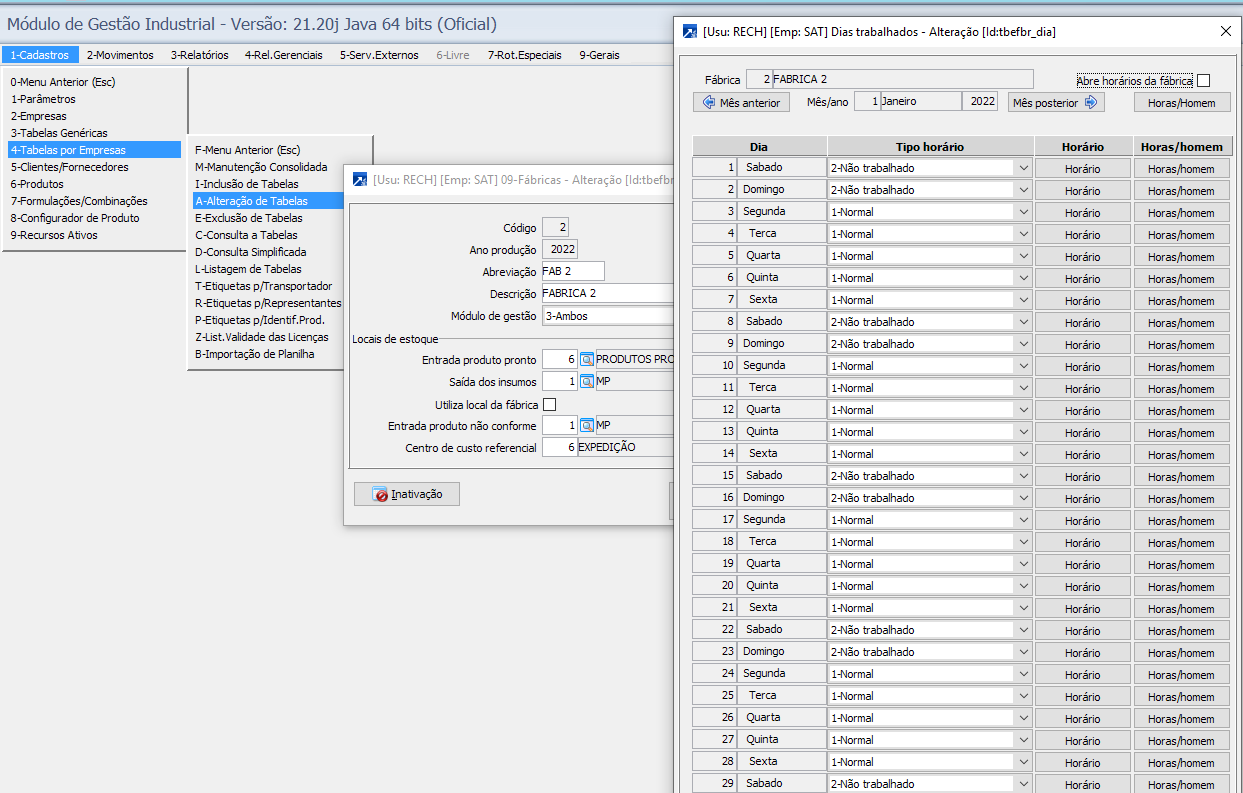Open the 3-Relatórios menu
The image size is (1243, 793).
pyautogui.click(x=199, y=55)
